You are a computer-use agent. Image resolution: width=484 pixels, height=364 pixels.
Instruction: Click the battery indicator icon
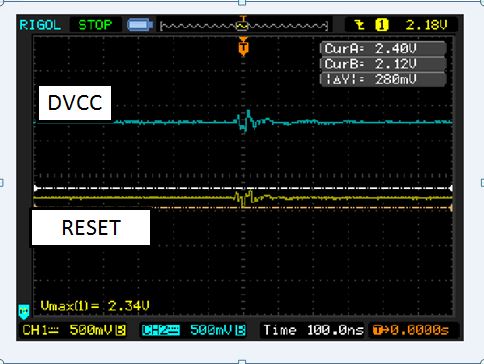[140, 25]
